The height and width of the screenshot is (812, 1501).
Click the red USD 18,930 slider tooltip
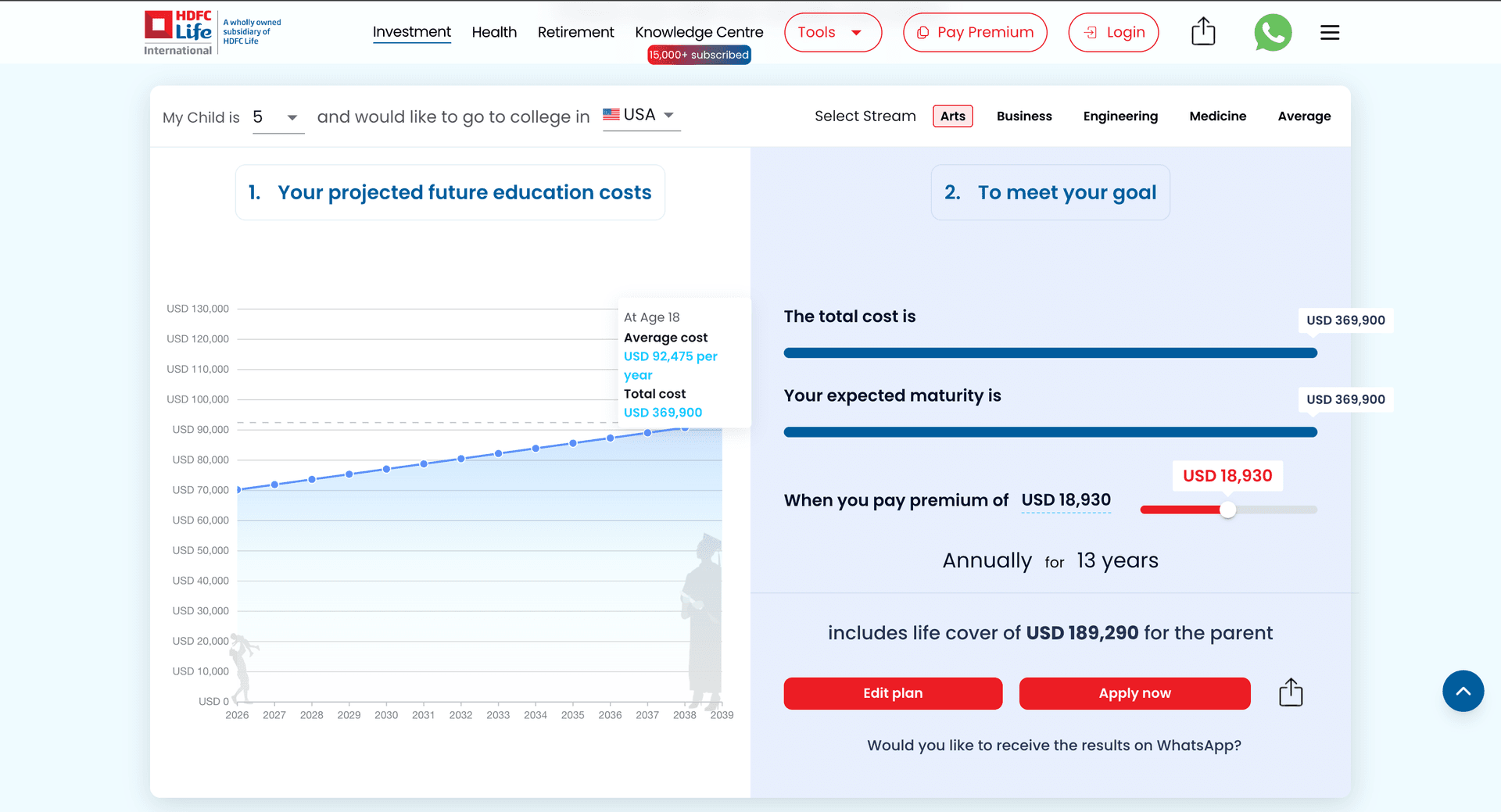[1227, 475]
